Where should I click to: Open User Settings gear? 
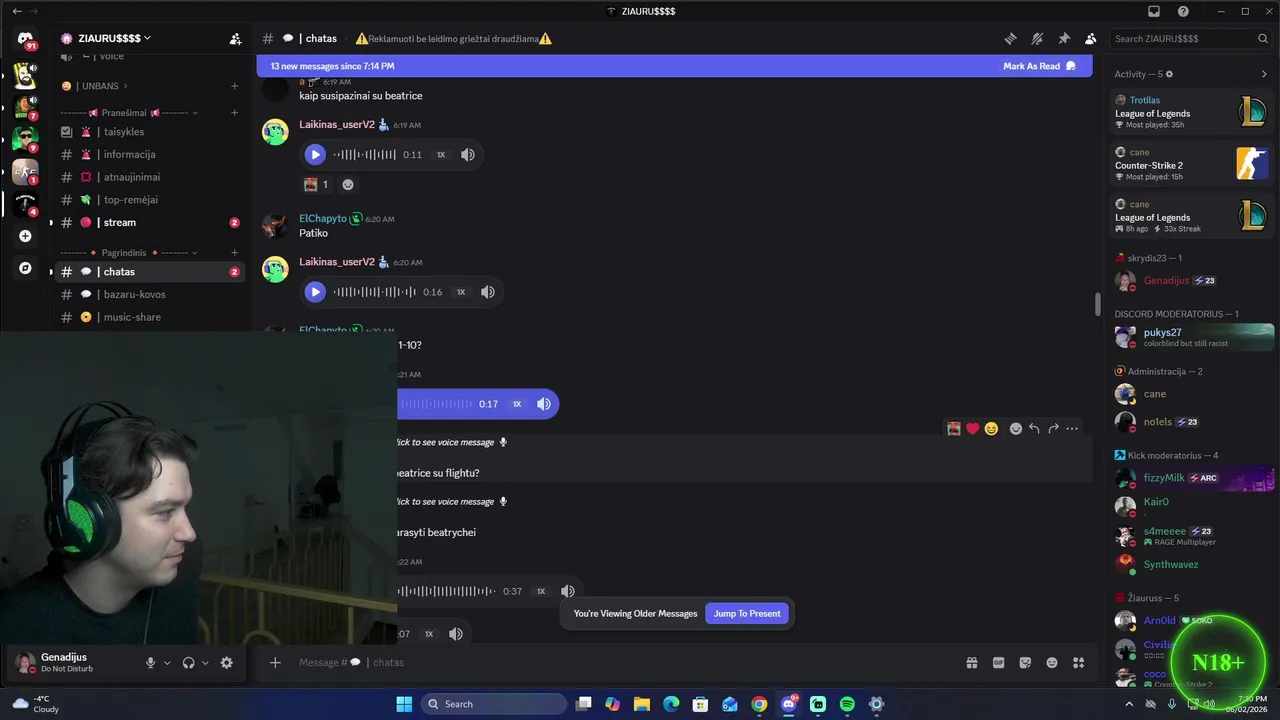coord(226,662)
